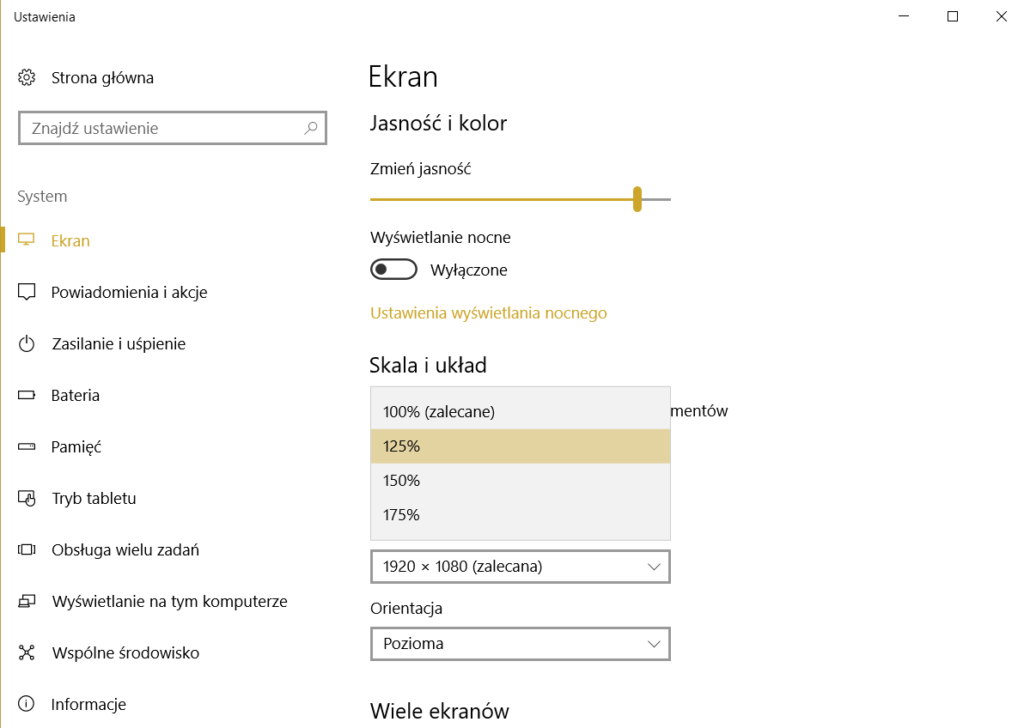
Task: Open the 1920 × 1080 resolution dropdown
Action: pyautogui.click(x=520, y=566)
